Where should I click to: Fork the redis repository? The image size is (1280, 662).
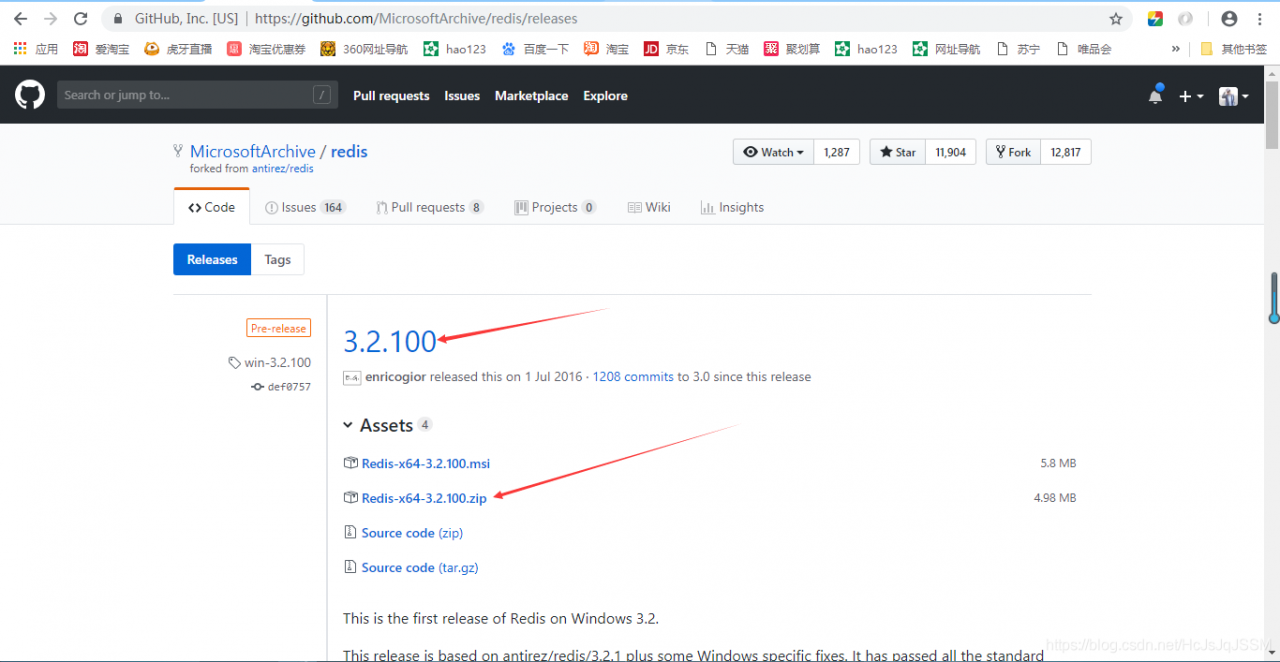[x=1013, y=152]
